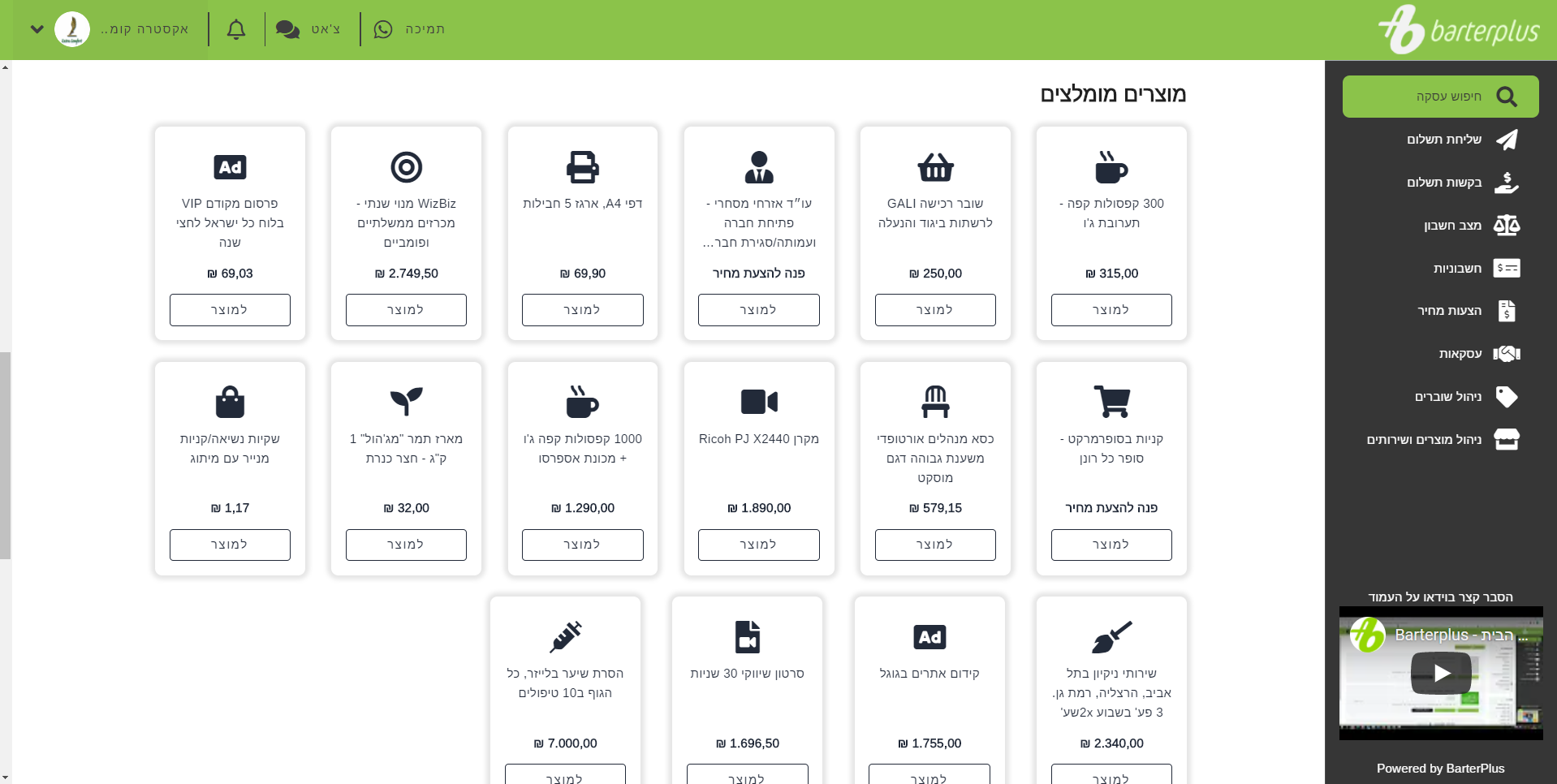The width and height of the screenshot is (1557, 784).
Task: Click the notification bell icon
Action: pyautogui.click(x=235, y=30)
